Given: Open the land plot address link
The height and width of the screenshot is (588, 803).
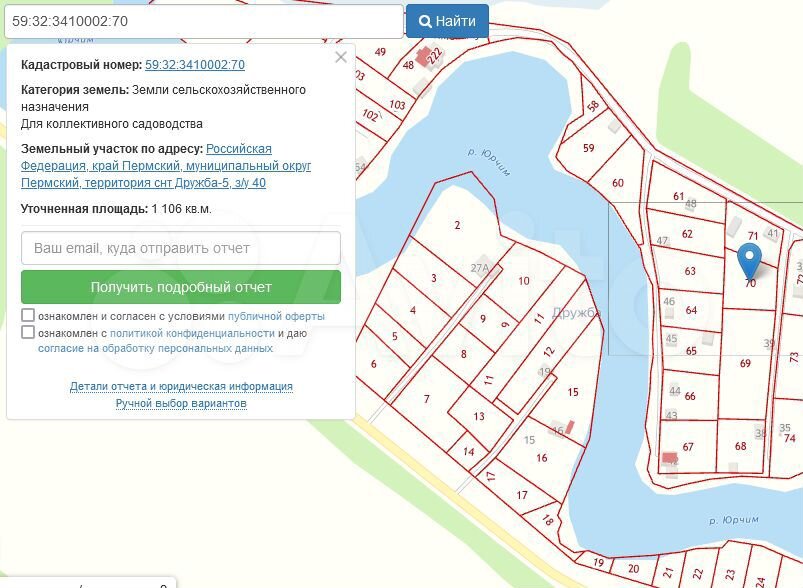Looking at the screenshot, I should click(x=166, y=166).
